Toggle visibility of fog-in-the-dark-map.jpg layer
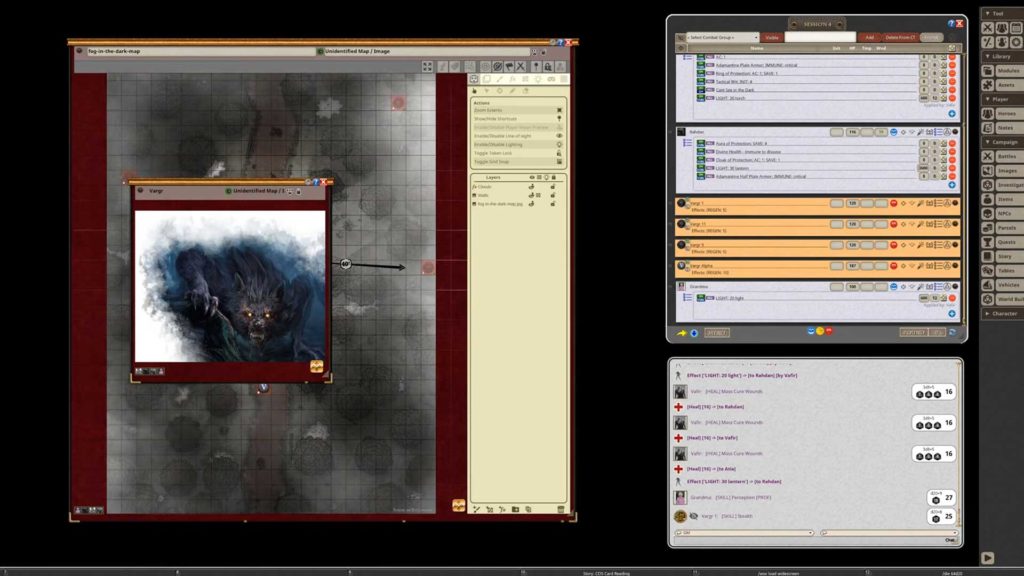 tap(532, 204)
